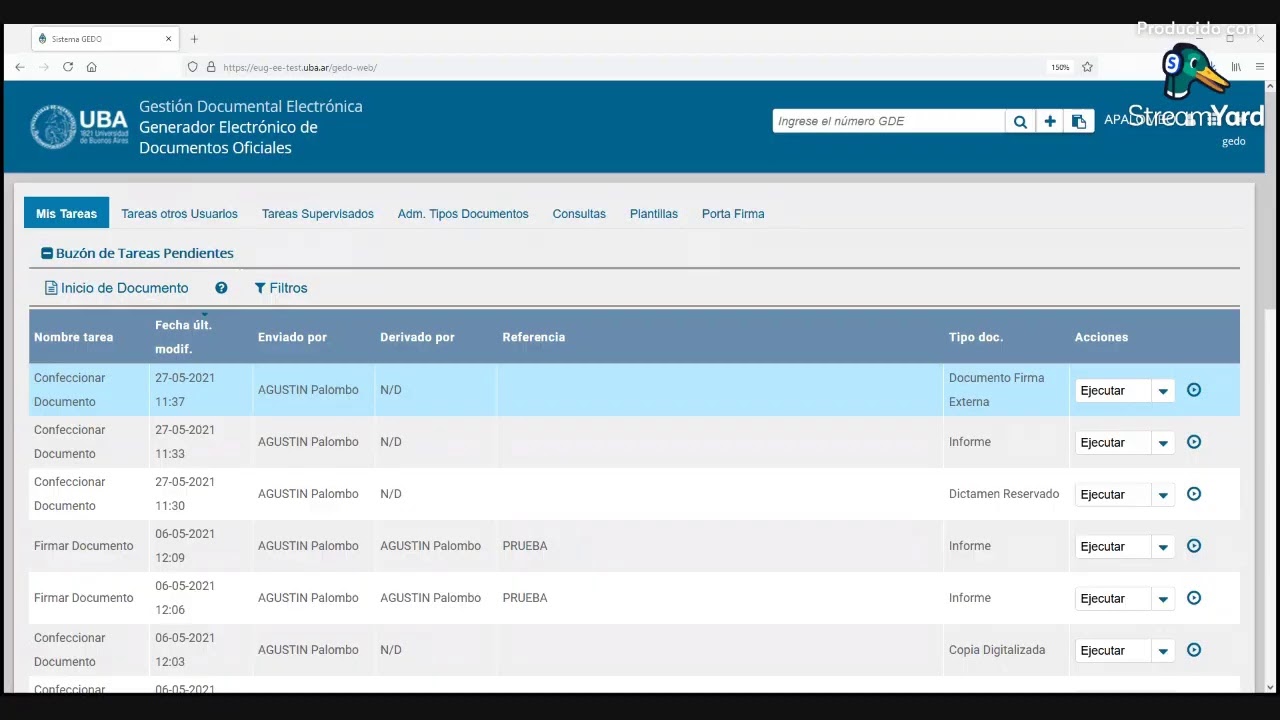The image size is (1280, 720).
Task: Go back with browser back arrow
Action: (x=19, y=67)
